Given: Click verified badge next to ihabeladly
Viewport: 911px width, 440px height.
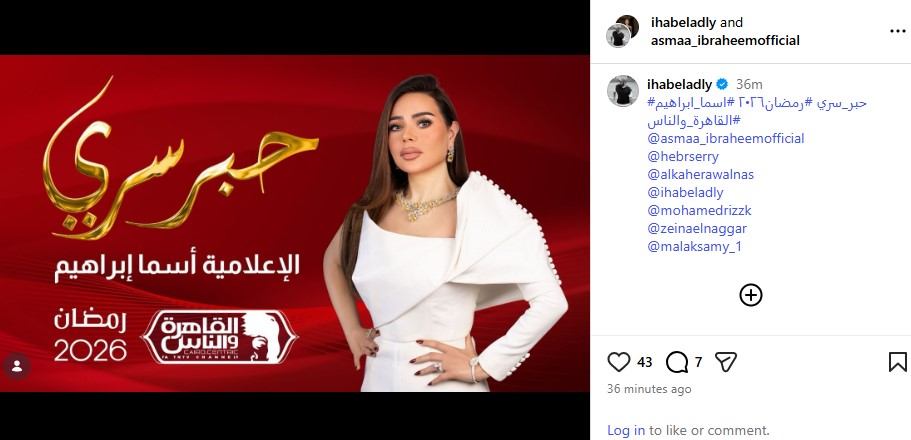Looking at the screenshot, I should [722, 84].
